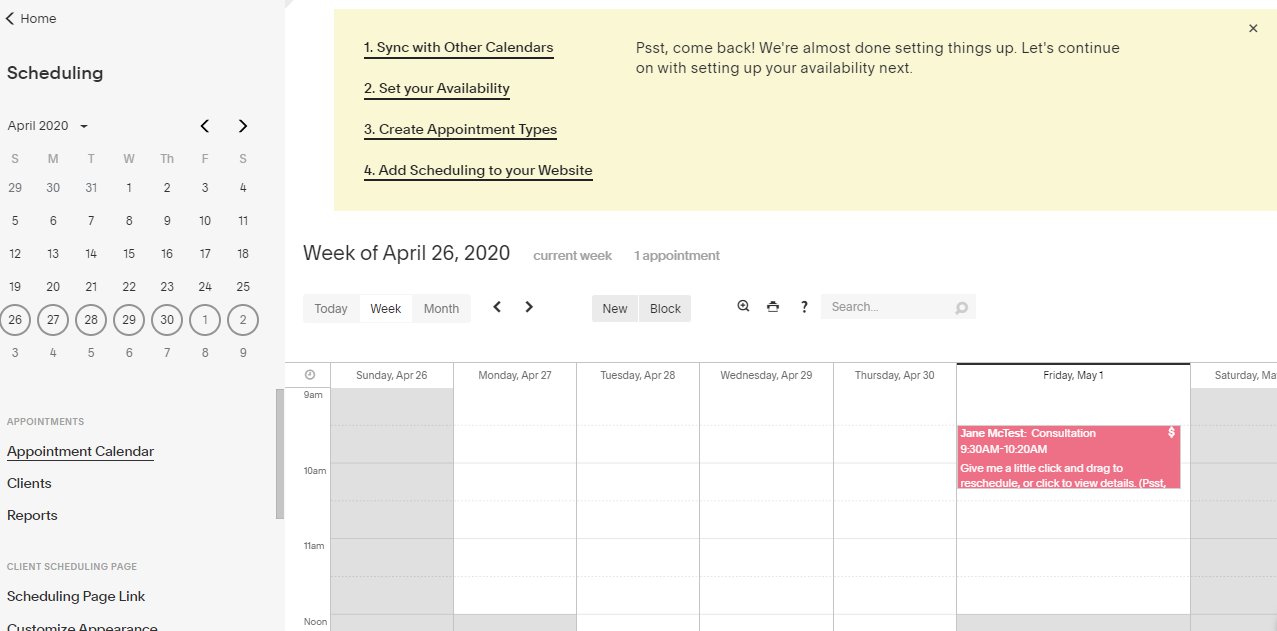The height and width of the screenshot is (631, 1277).
Task: Go back to Home
Action: [31, 19]
